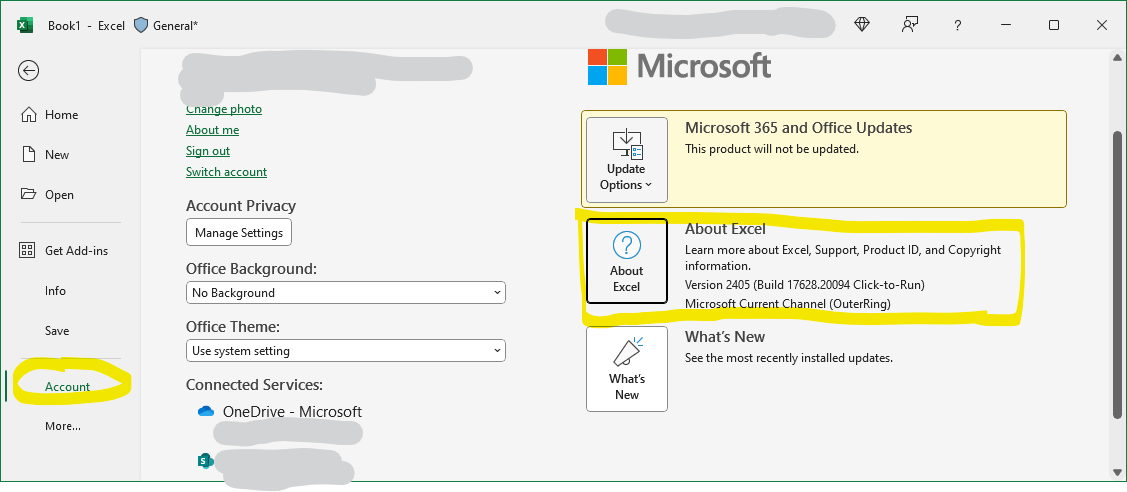This screenshot has height=492, width=1127.
Task: Click the Microsoft logo
Action: (x=679, y=67)
